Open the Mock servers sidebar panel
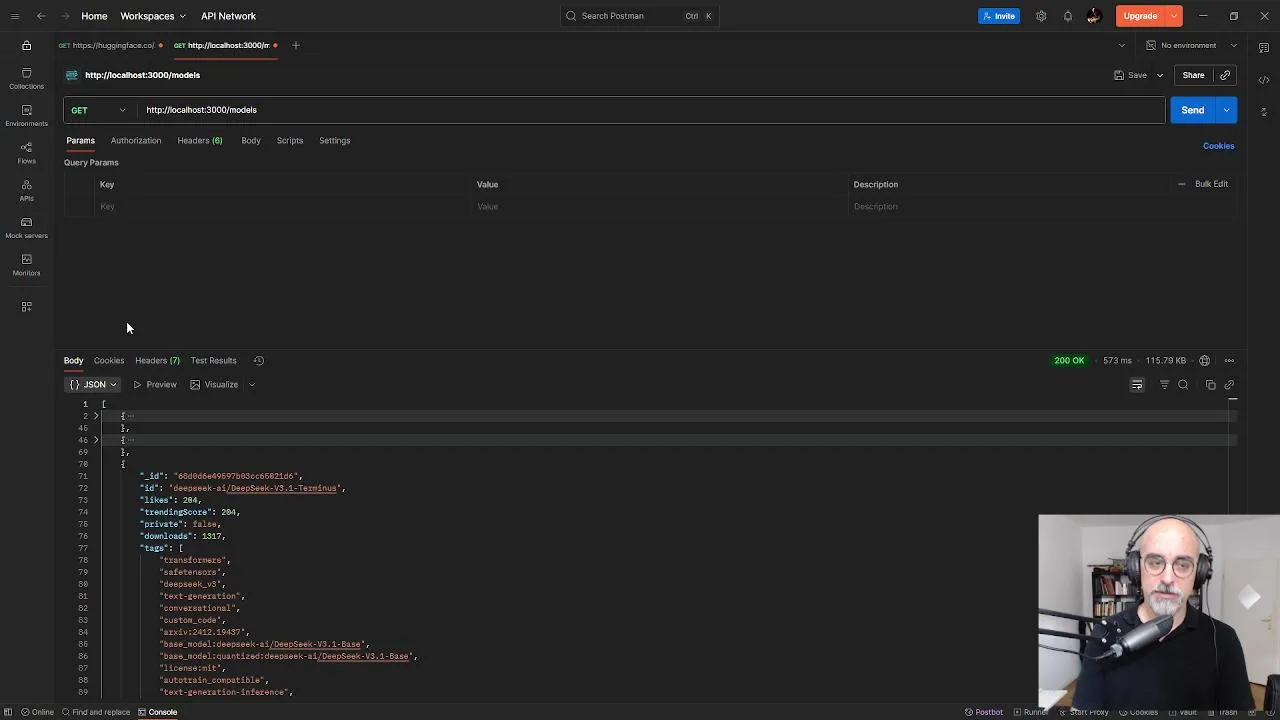This screenshot has height=720, width=1280. pos(26,228)
